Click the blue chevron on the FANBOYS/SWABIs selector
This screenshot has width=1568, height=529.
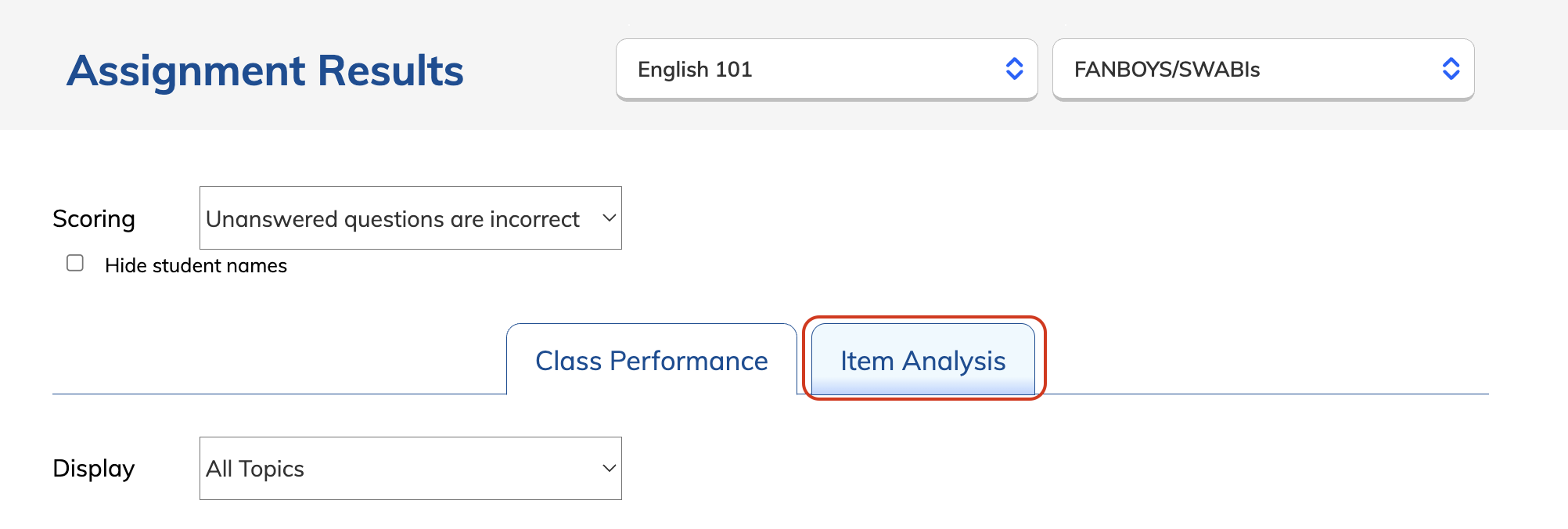coord(1451,70)
